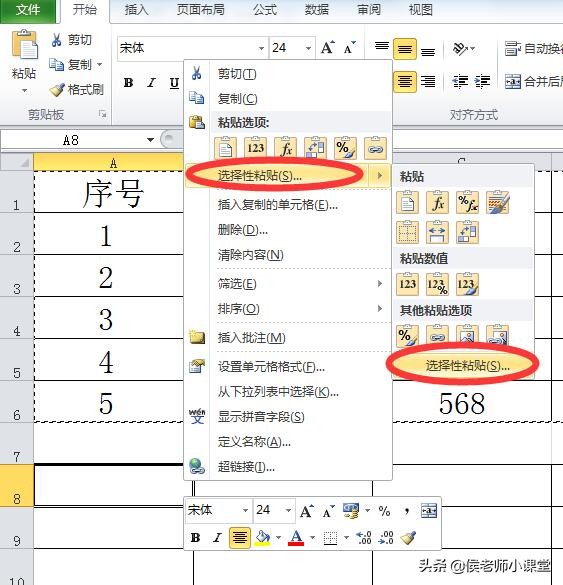Click values and number formatting icon in submenu
The width and height of the screenshot is (563, 585).
(437, 284)
